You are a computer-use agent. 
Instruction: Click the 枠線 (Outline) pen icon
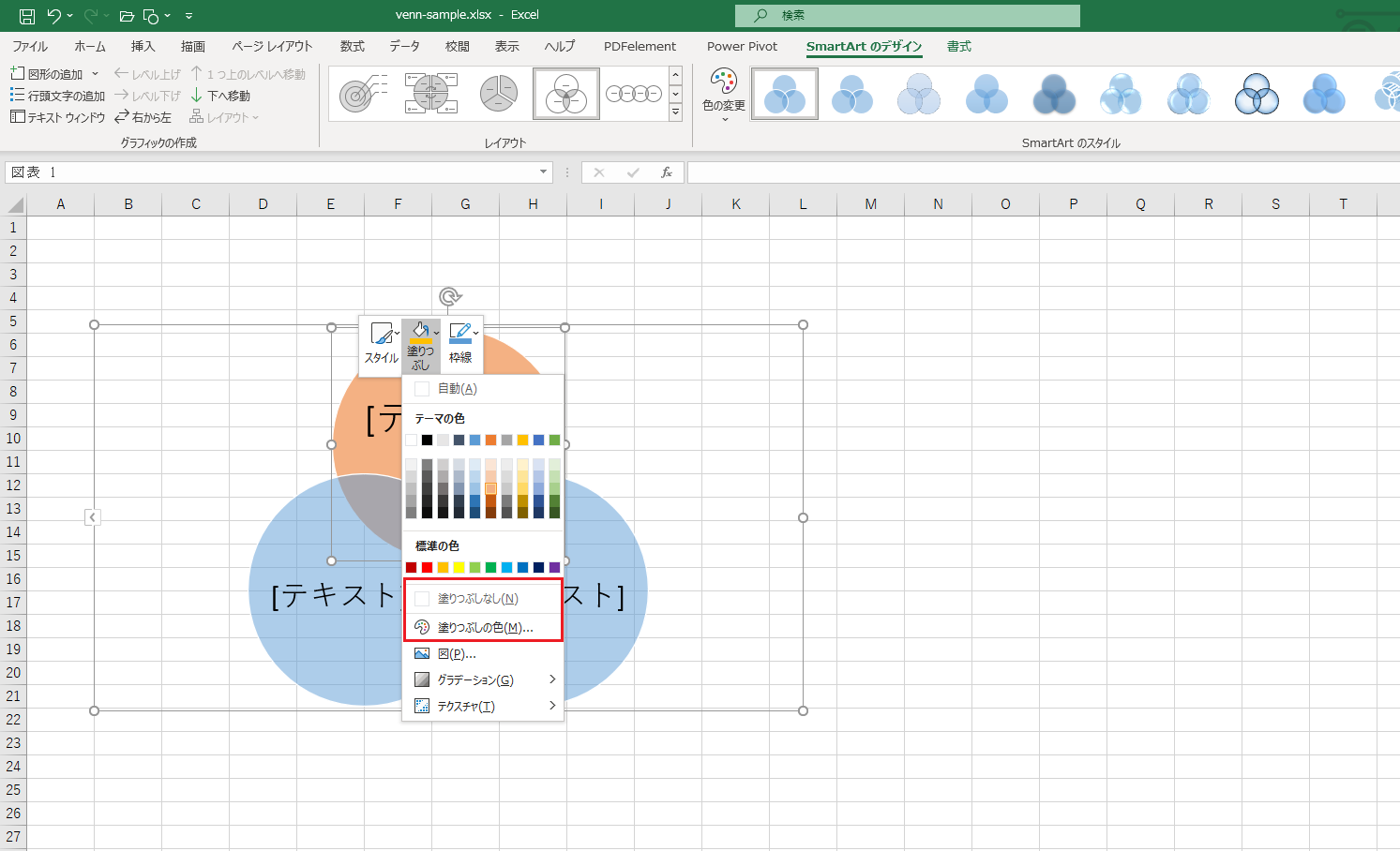point(459,330)
